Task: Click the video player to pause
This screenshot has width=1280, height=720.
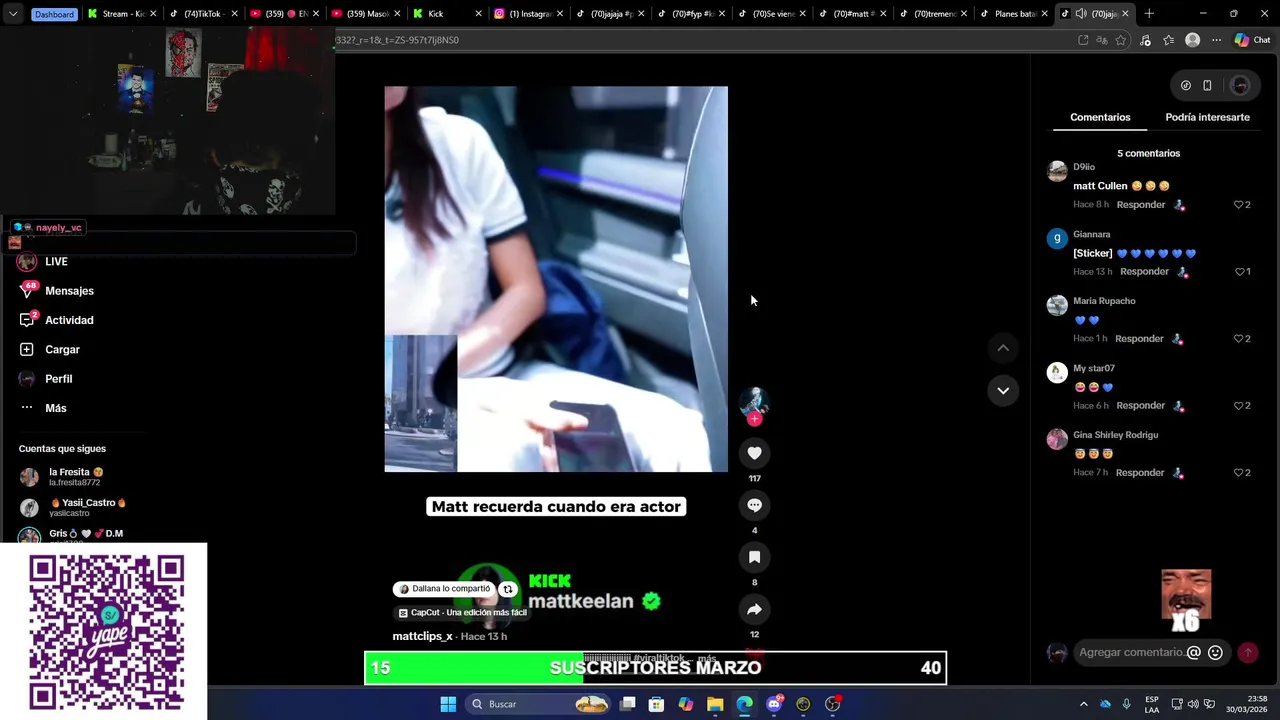Action: [x=556, y=279]
